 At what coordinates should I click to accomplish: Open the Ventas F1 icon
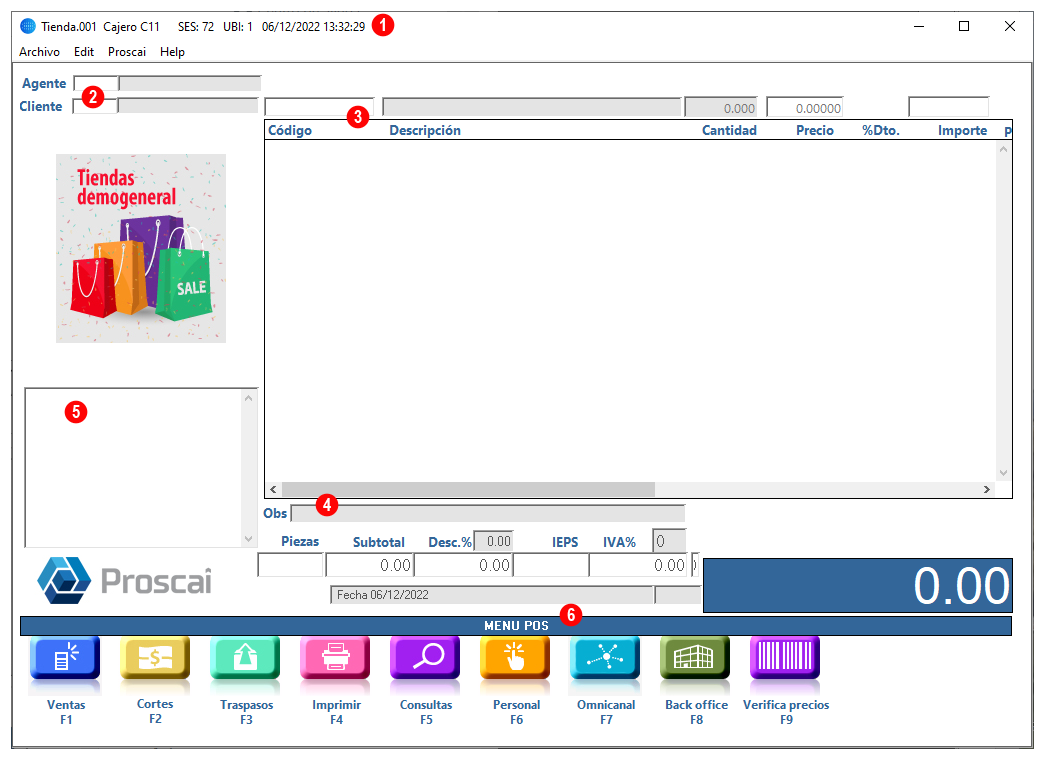64,658
